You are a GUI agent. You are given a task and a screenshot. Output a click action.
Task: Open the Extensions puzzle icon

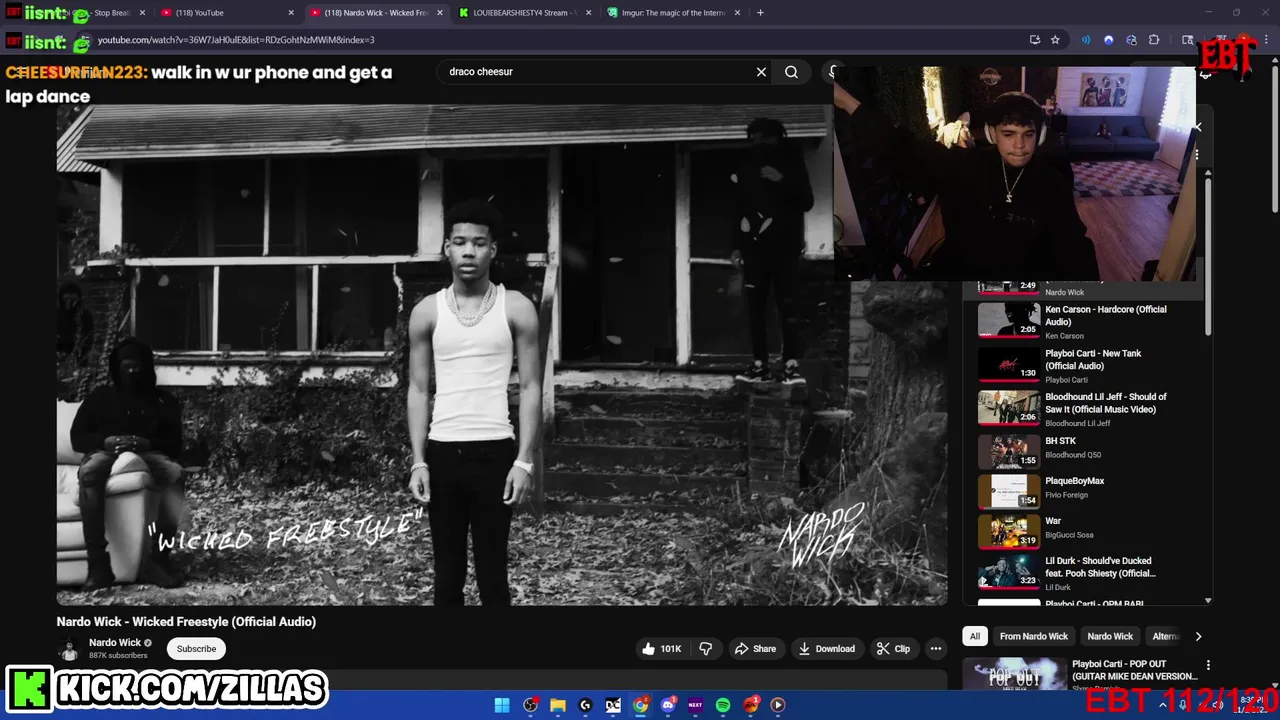pos(1154,40)
